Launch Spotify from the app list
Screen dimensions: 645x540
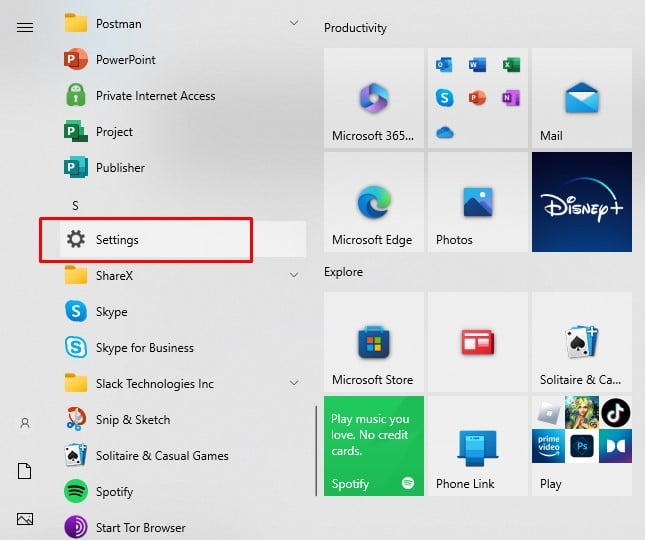(183, 491)
